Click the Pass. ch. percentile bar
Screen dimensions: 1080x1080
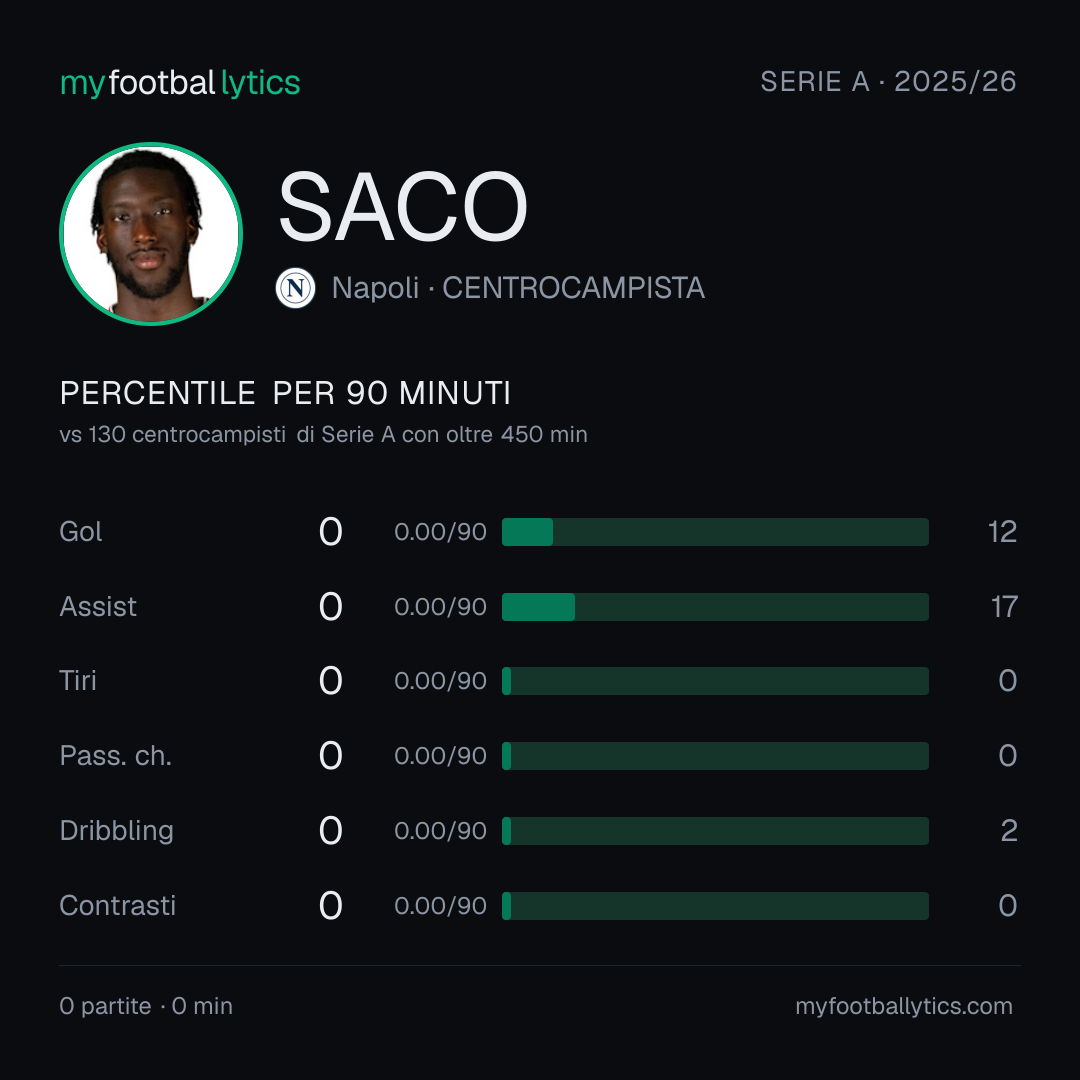715,756
